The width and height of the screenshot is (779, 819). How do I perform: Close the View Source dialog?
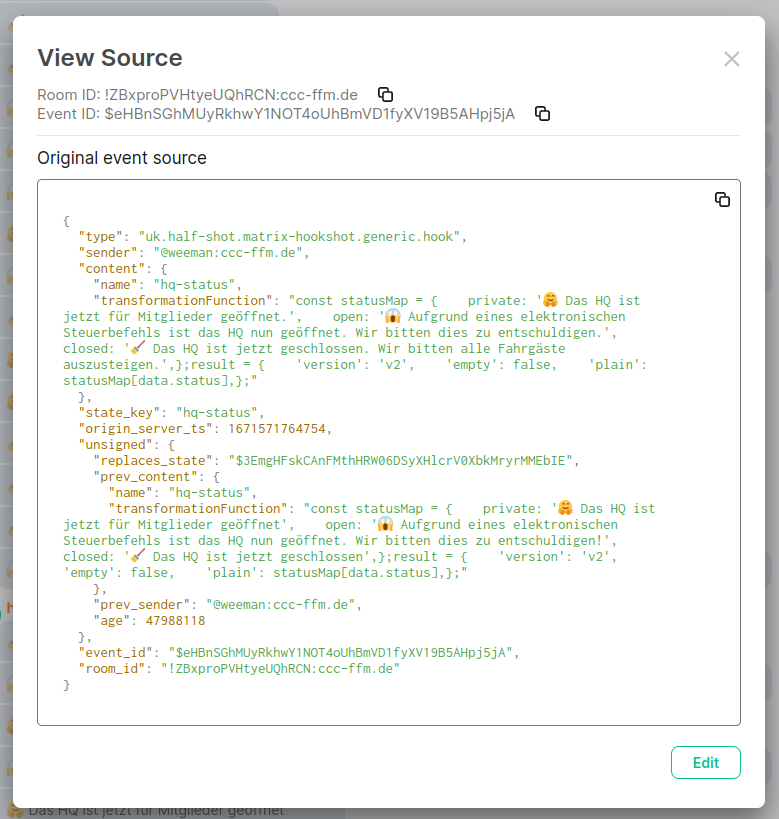point(731,59)
